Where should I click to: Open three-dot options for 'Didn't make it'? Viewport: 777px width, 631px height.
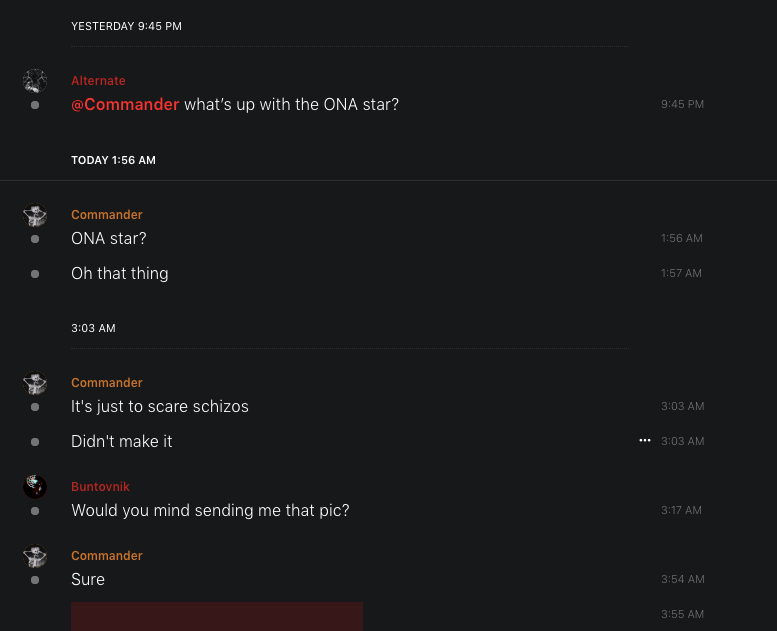pyautogui.click(x=645, y=440)
